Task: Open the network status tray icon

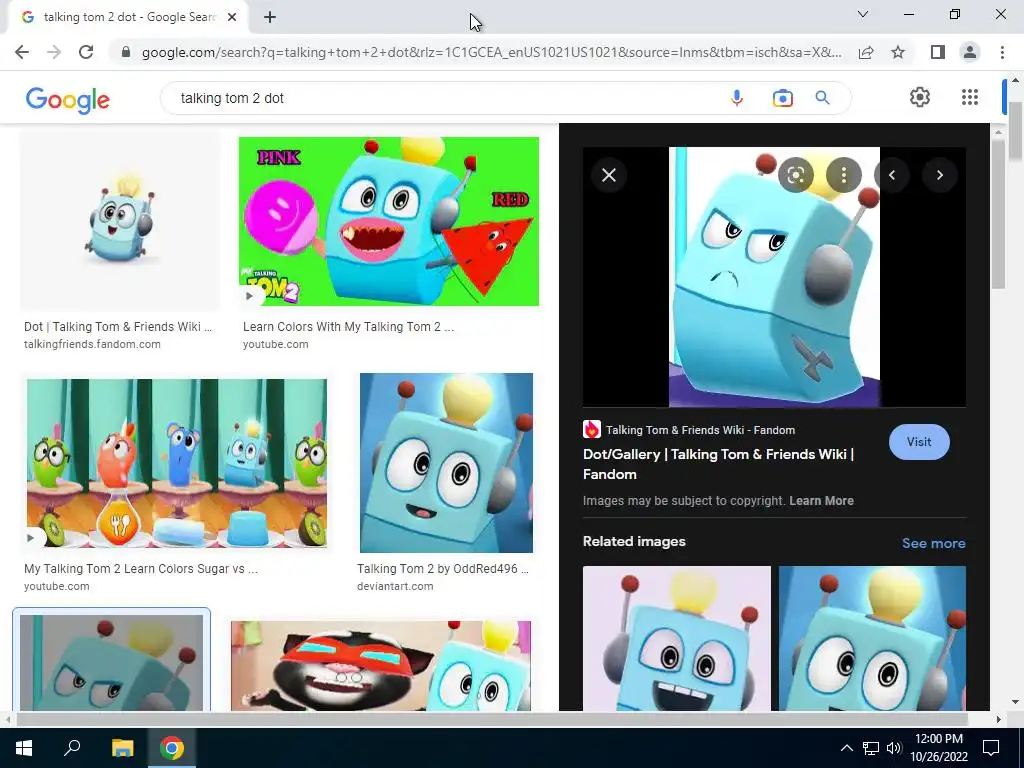Action: [871, 748]
